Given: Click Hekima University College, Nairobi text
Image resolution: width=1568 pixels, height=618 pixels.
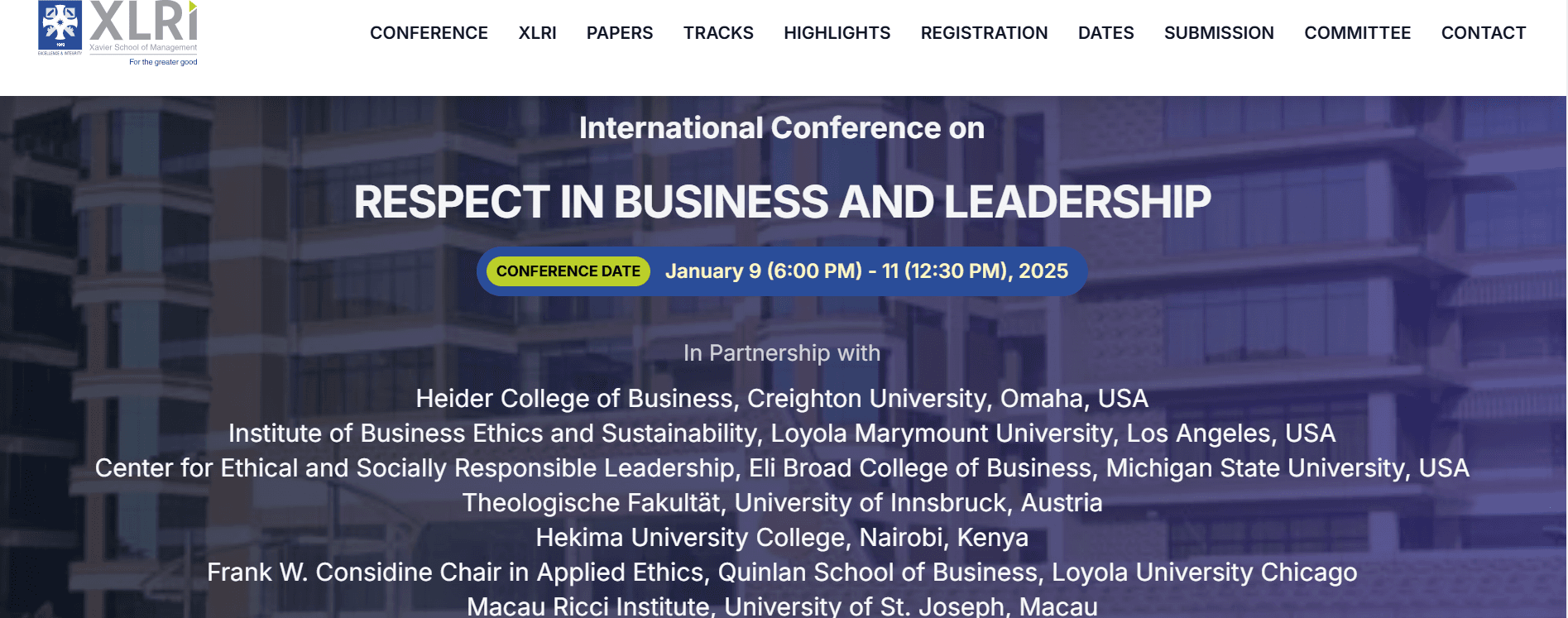Looking at the screenshot, I should point(782,538).
